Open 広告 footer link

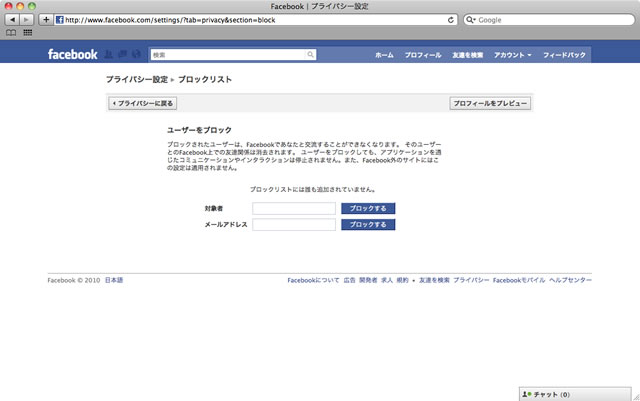(x=349, y=280)
